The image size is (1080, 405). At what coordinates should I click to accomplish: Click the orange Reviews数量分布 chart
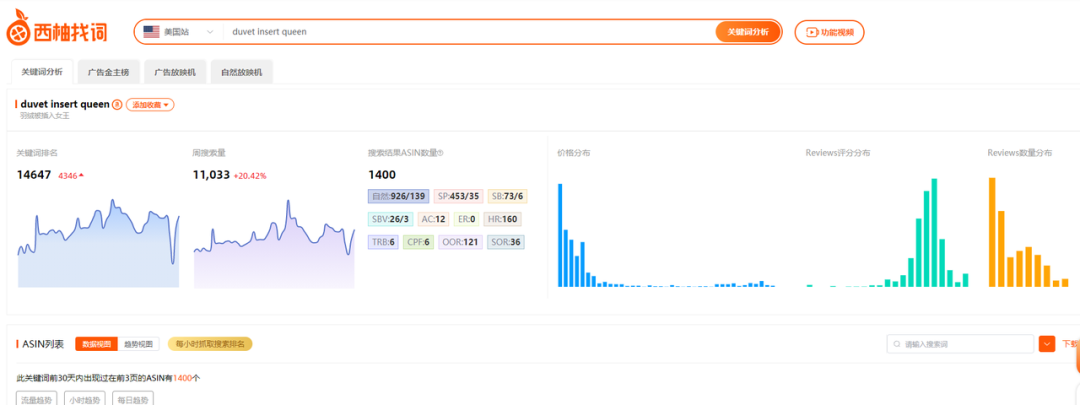coord(1029,232)
